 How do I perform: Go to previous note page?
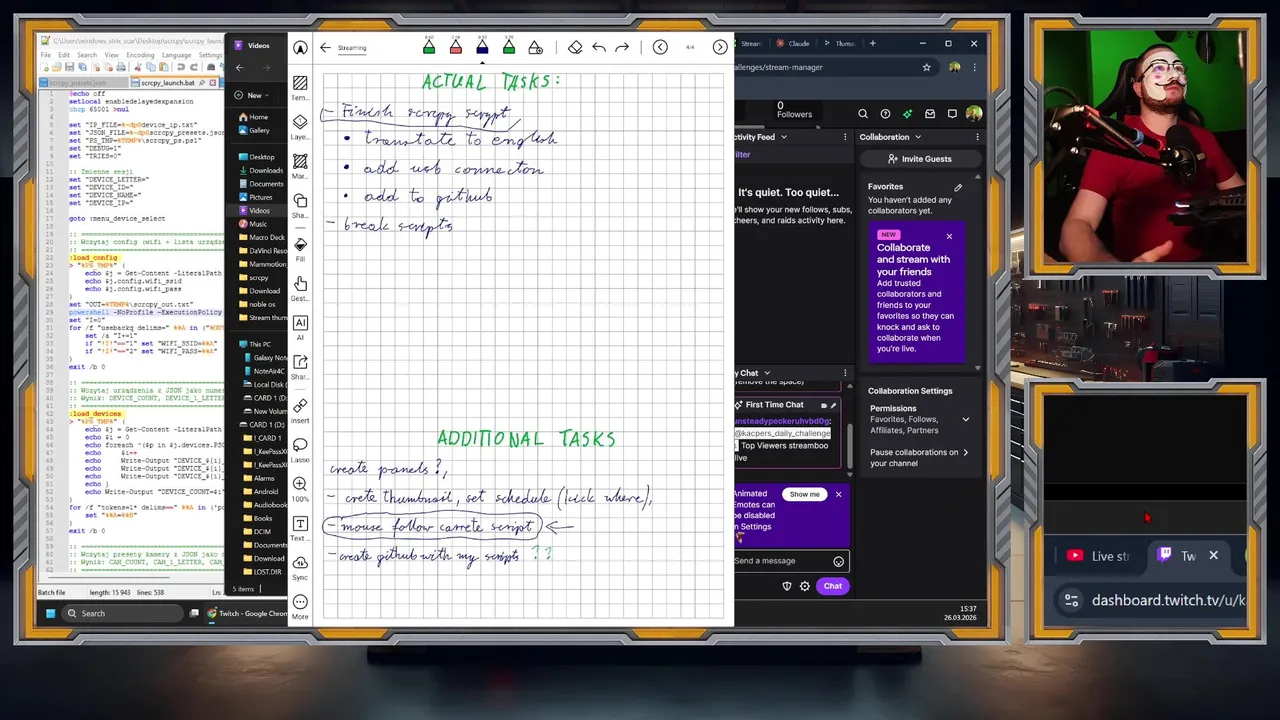pyautogui.click(x=660, y=47)
